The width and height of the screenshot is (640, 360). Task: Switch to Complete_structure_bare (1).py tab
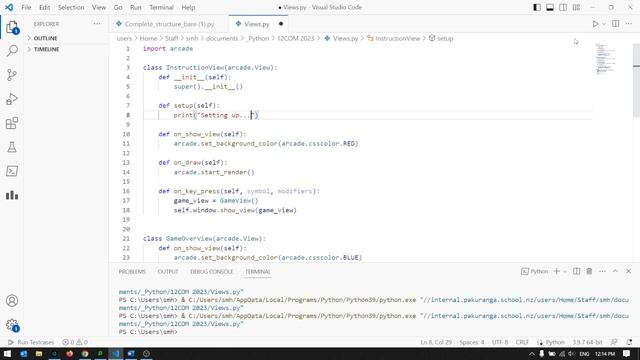[169, 24]
